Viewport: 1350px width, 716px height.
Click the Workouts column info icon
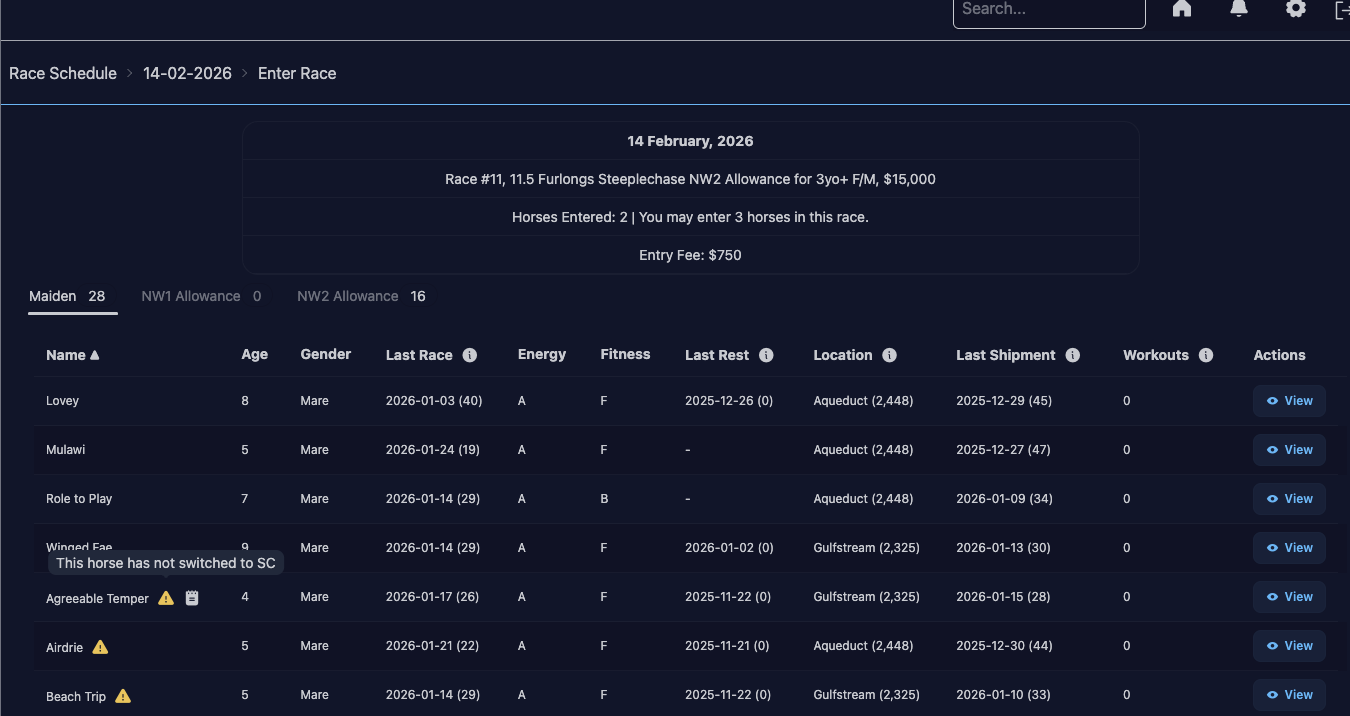1206,355
